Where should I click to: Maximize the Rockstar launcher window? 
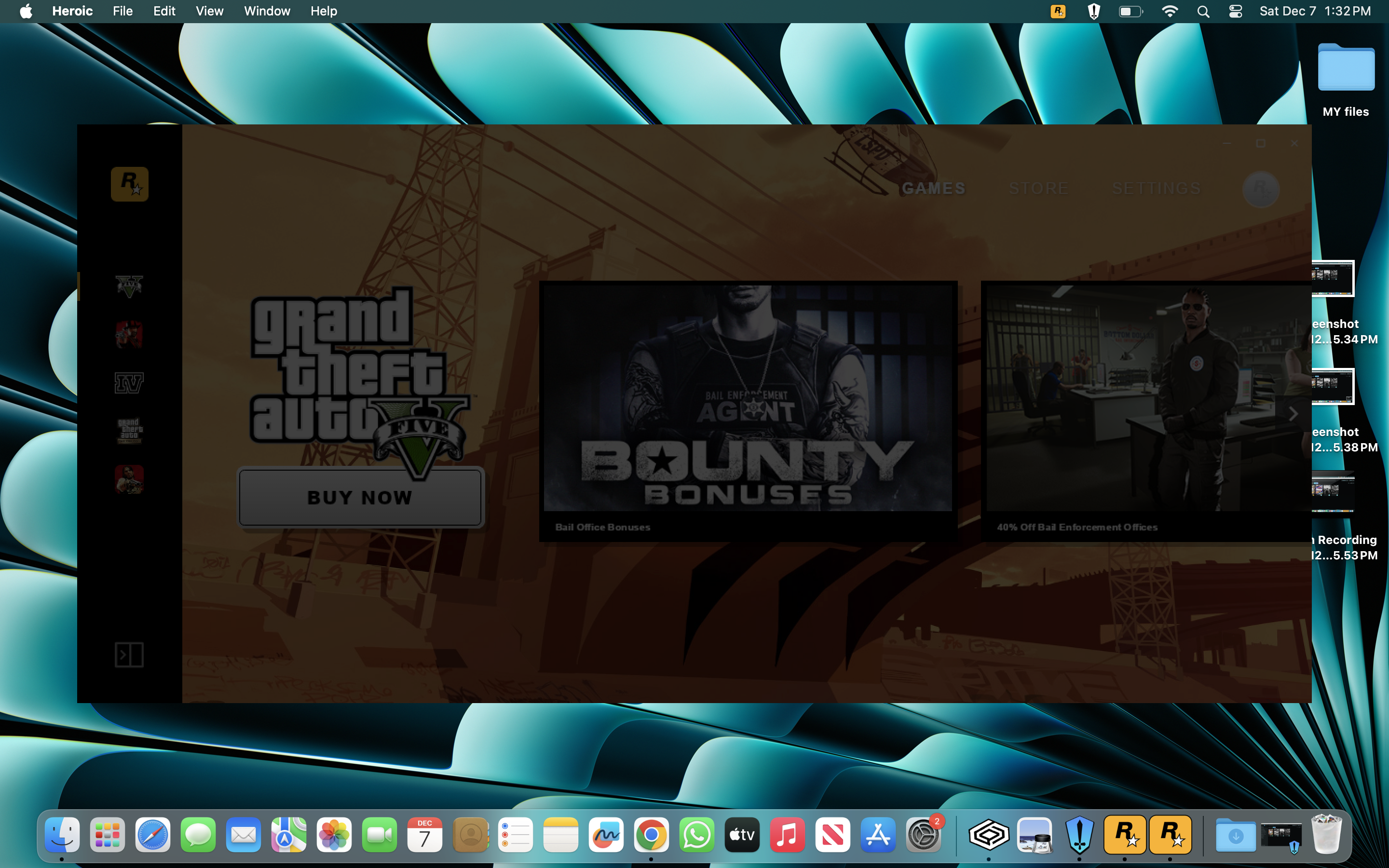click(1260, 144)
